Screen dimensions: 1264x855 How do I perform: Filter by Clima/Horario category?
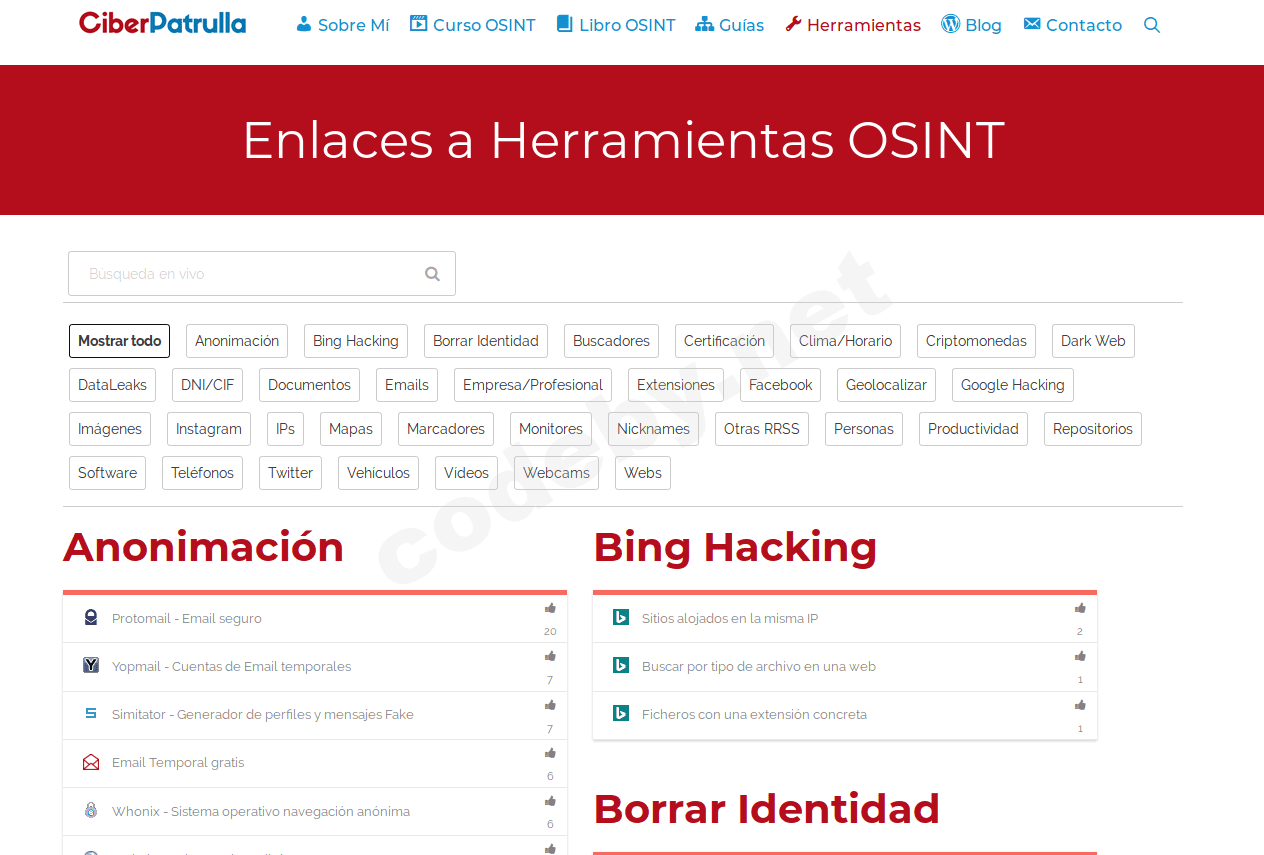845,341
